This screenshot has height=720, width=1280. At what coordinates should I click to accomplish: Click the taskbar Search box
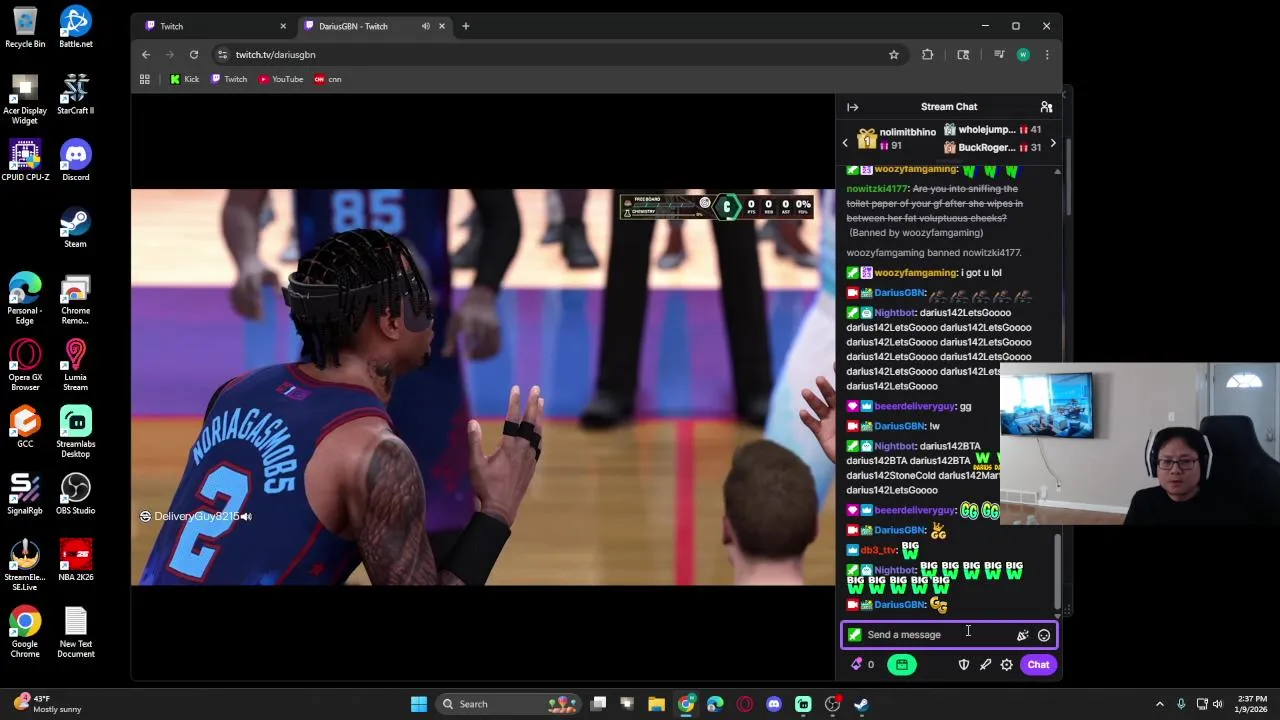click(507, 704)
